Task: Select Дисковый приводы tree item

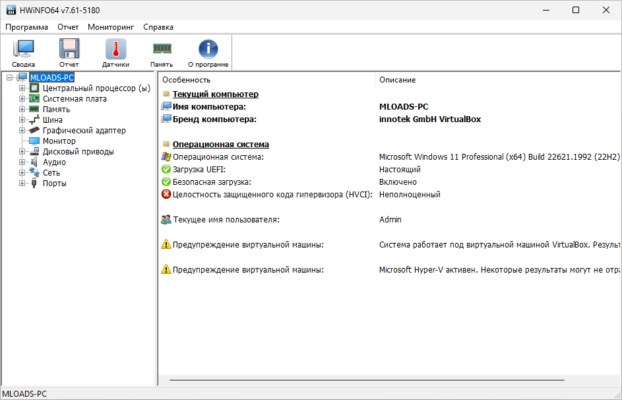Action: (78, 152)
